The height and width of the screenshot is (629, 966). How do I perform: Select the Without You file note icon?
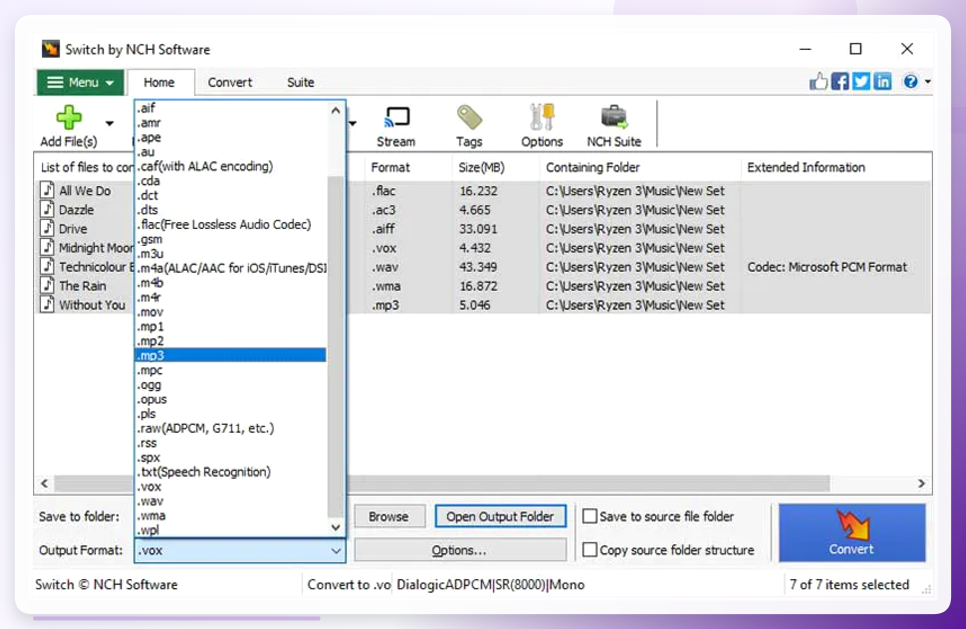pos(47,304)
